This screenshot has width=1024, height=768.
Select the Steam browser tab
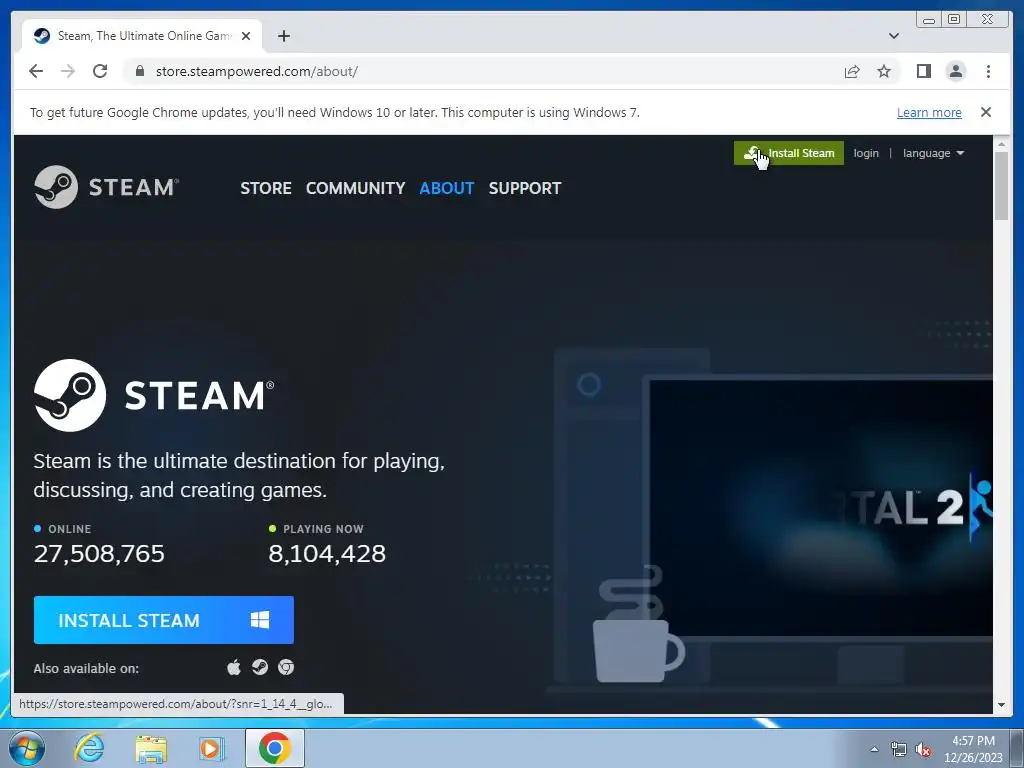142,36
